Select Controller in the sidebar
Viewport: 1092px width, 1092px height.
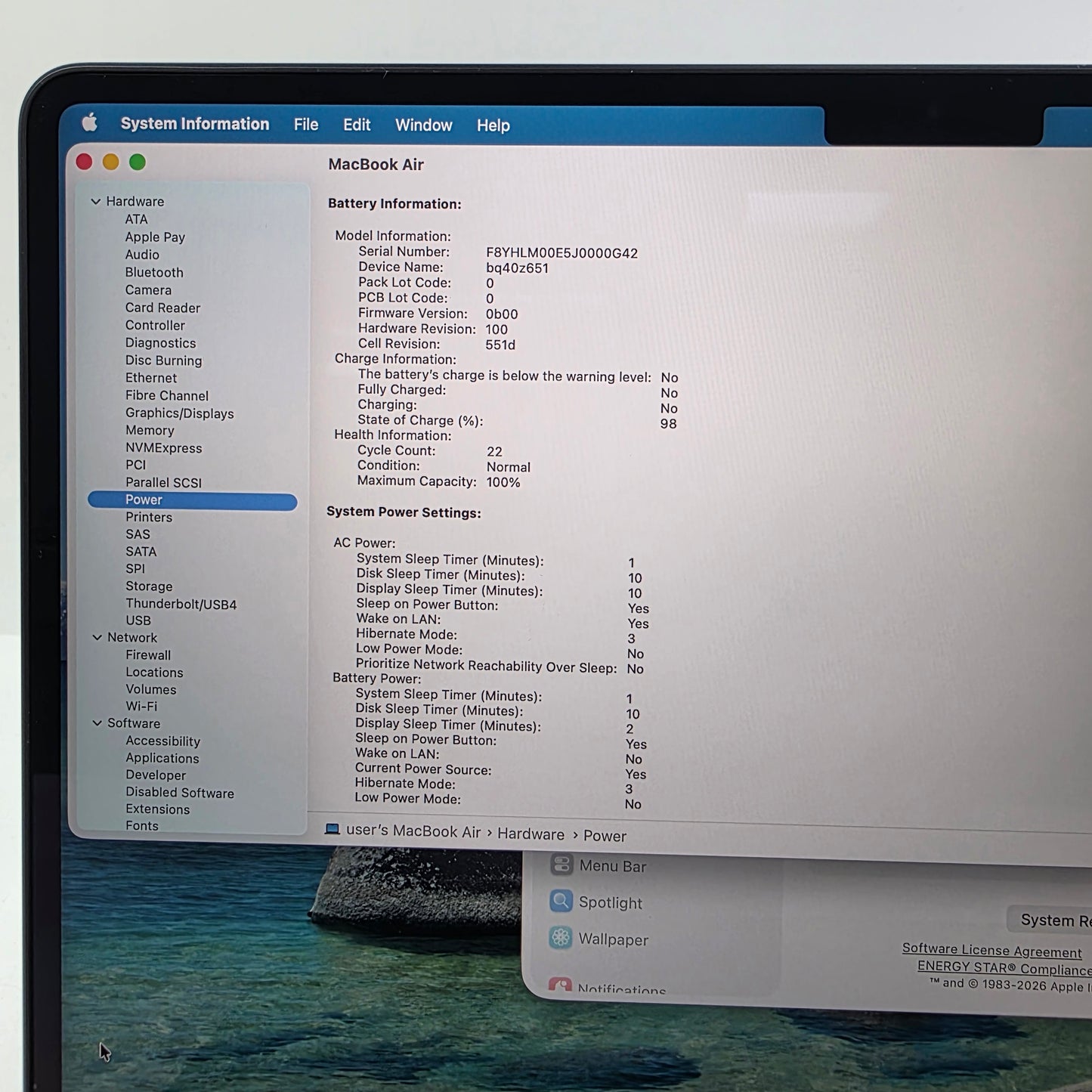[155, 325]
